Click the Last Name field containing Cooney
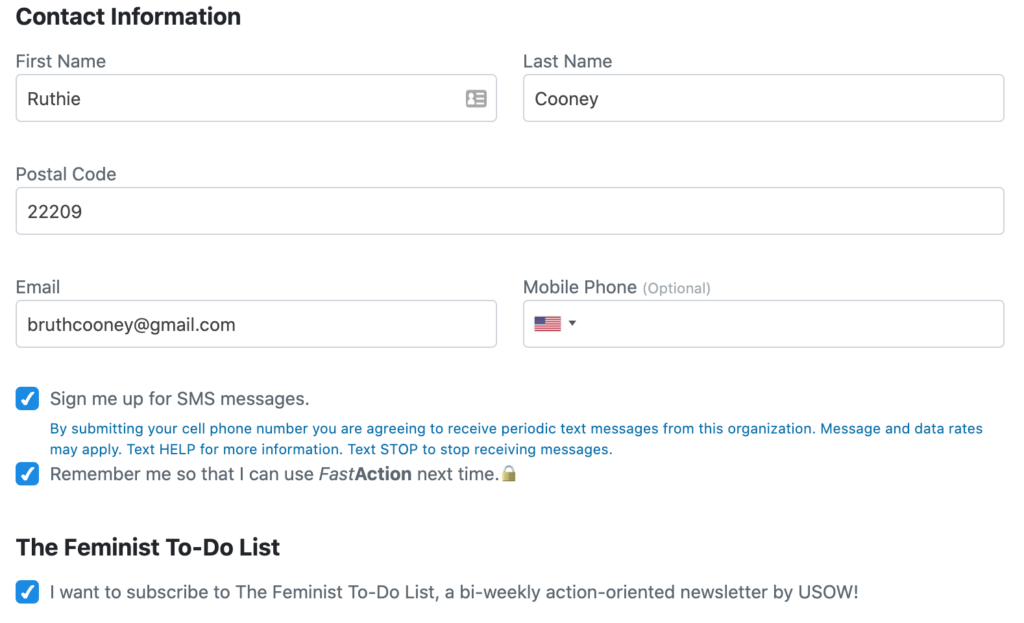Viewport: 1024px width, 623px height. [763, 98]
